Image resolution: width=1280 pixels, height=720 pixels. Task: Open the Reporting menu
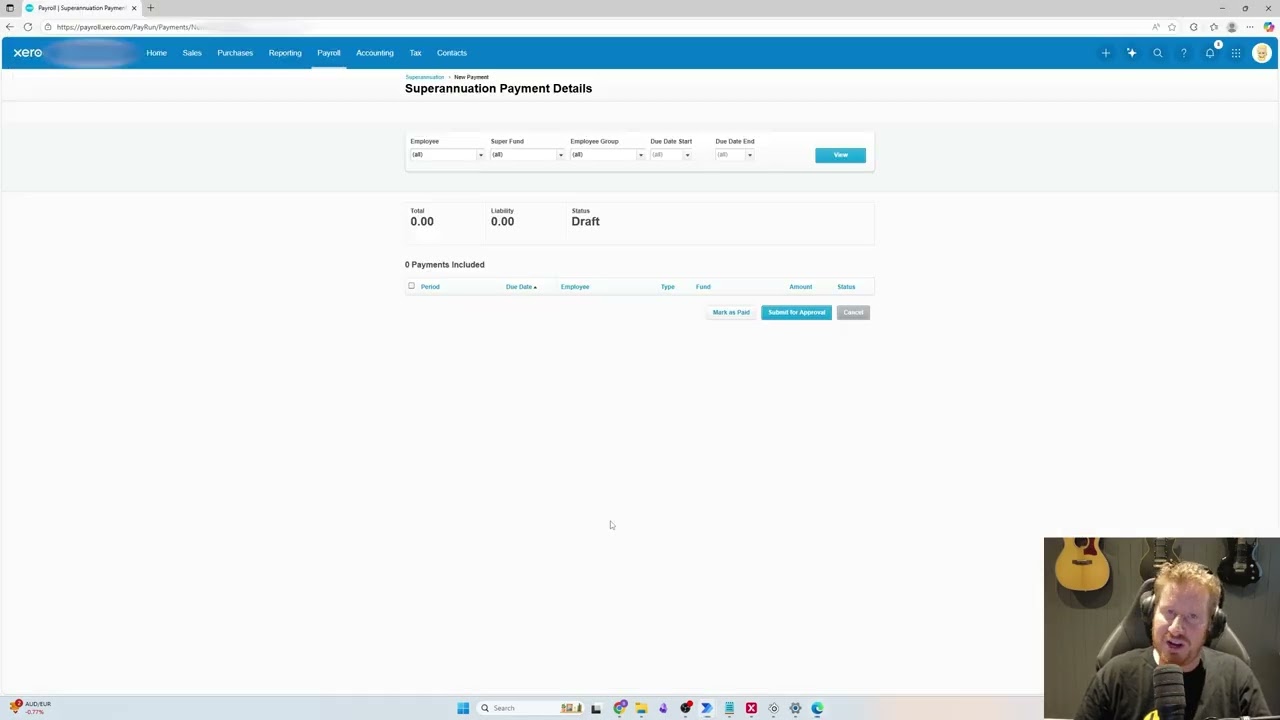tap(285, 53)
